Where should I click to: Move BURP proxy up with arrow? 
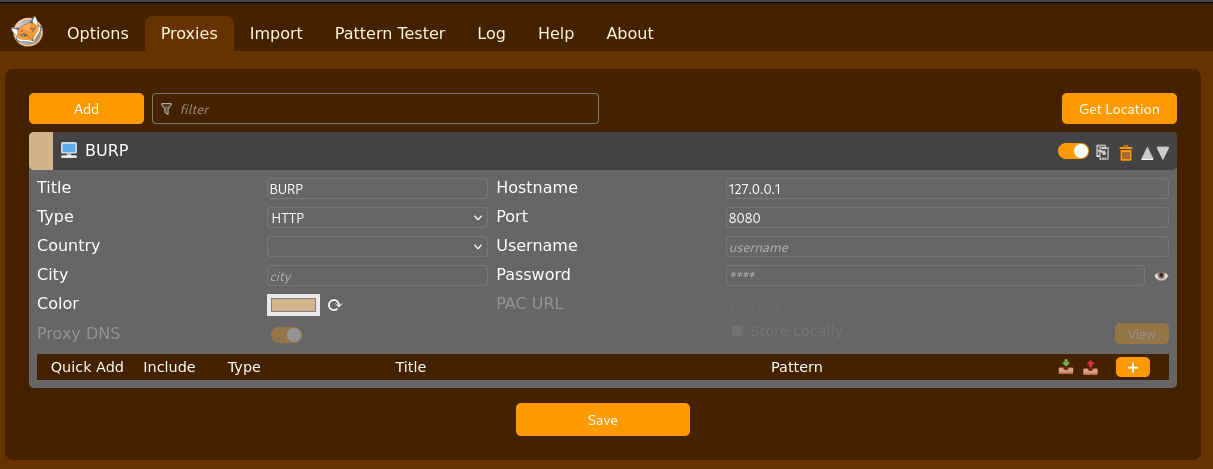click(1147, 153)
